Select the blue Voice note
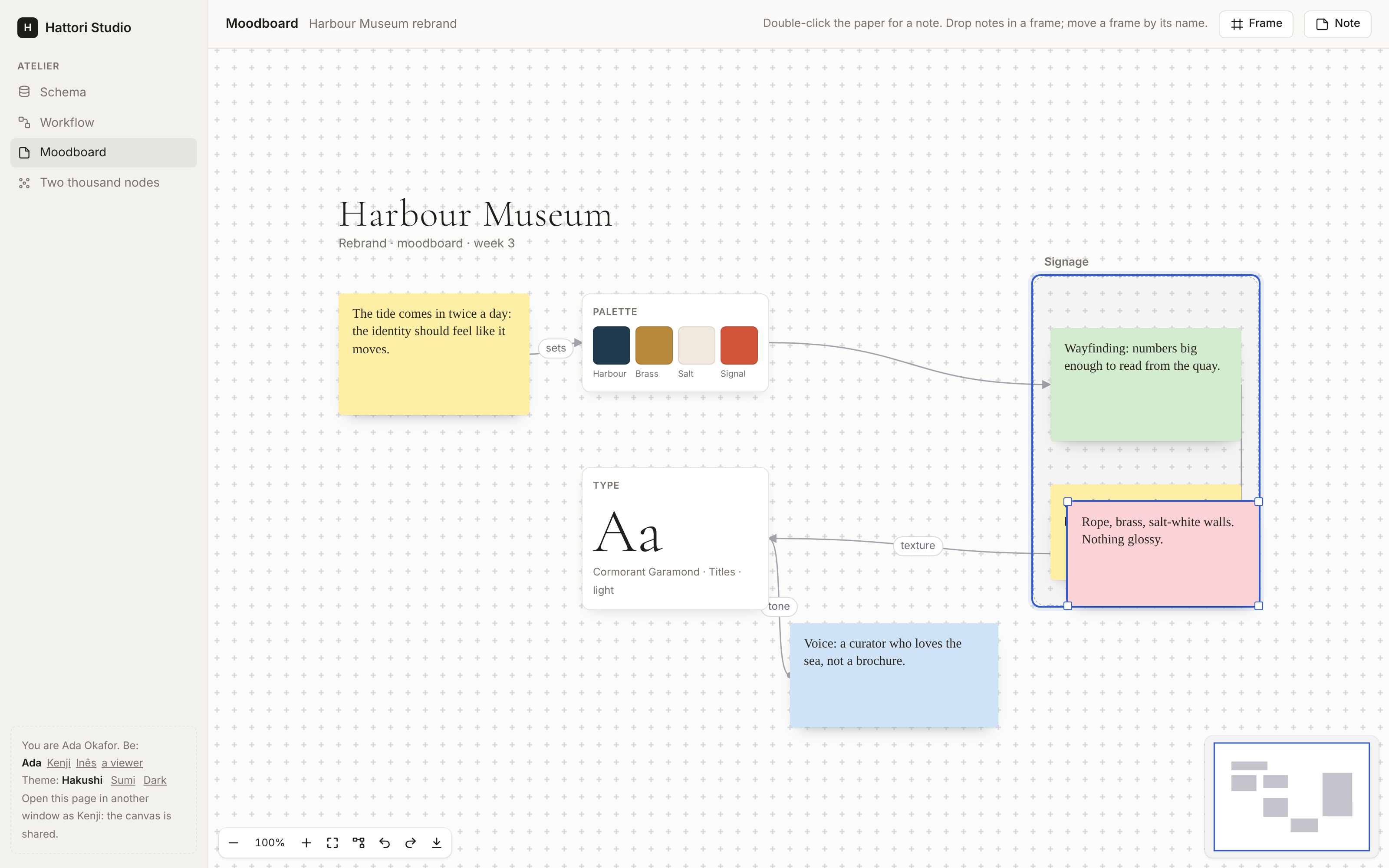1389x868 pixels. pyautogui.click(x=894, y=676)
